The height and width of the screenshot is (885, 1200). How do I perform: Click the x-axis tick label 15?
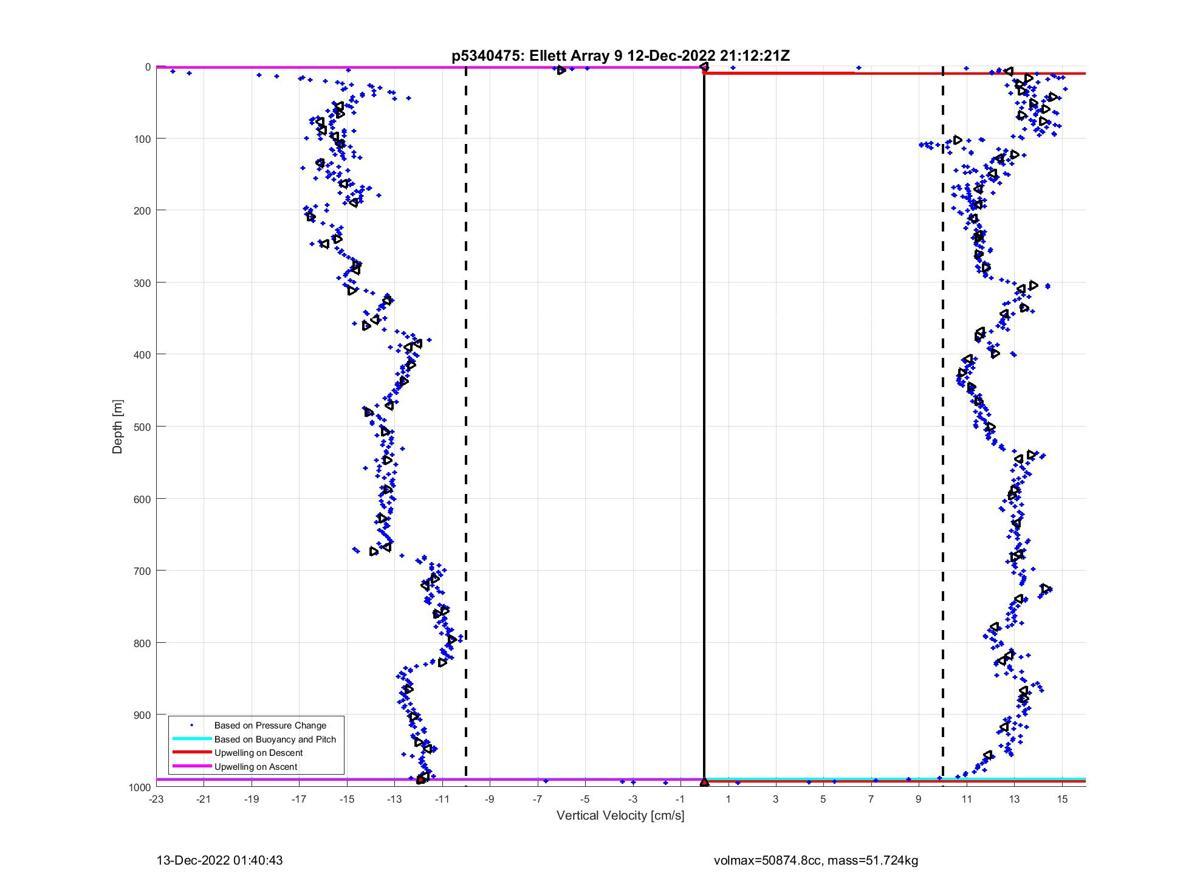click(1062, 799)
